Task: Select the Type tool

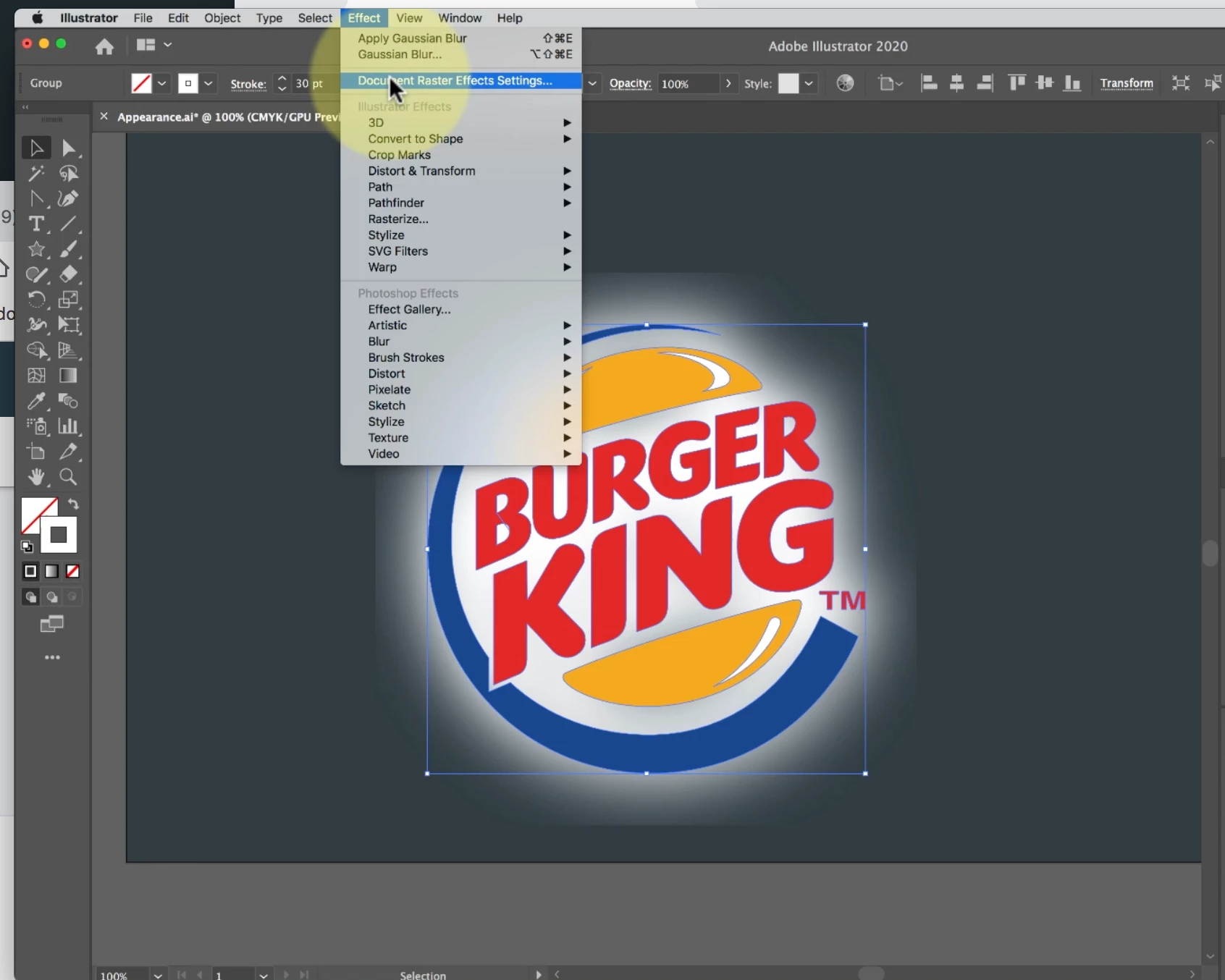Action: click(36, 224)
